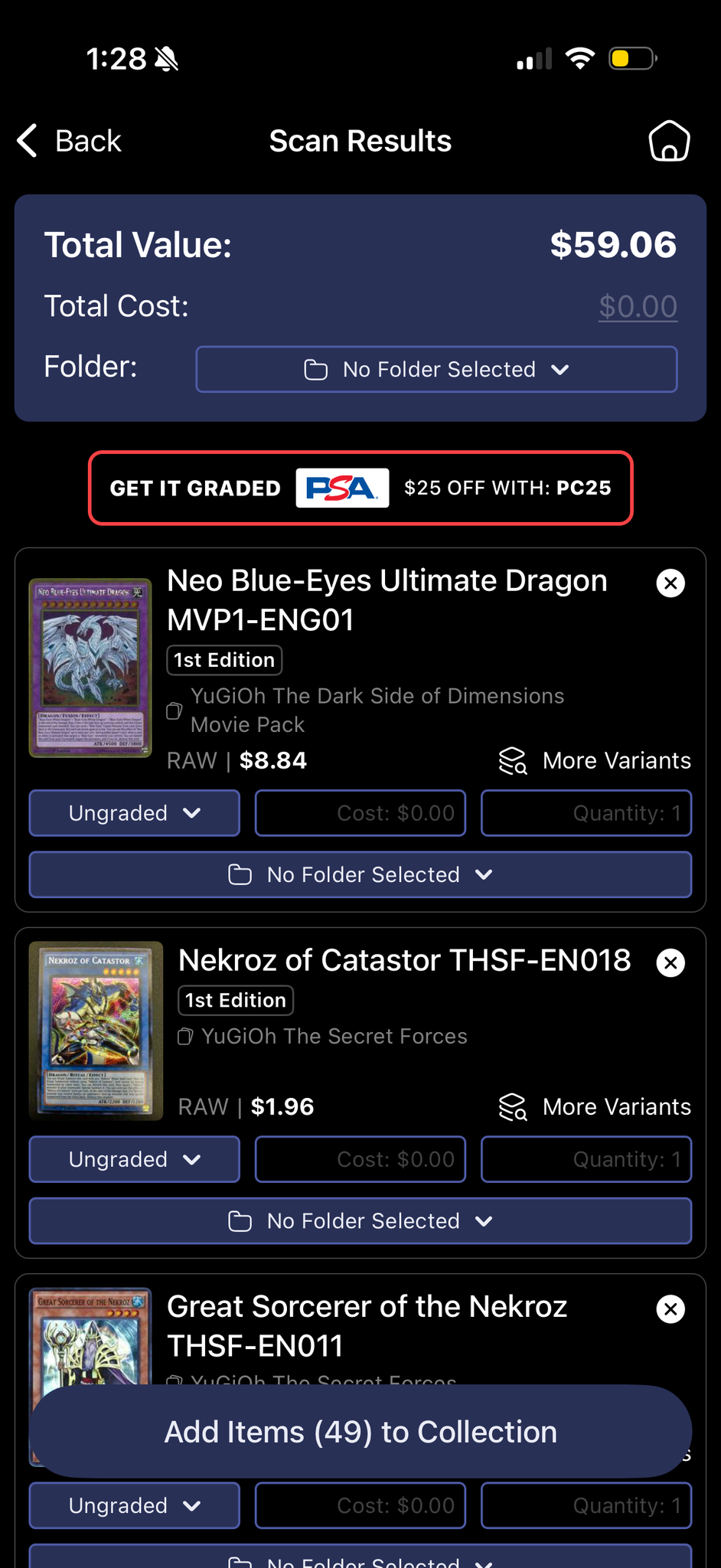View Nekroz of Catastor card thumbnail

click(96, 1031)
